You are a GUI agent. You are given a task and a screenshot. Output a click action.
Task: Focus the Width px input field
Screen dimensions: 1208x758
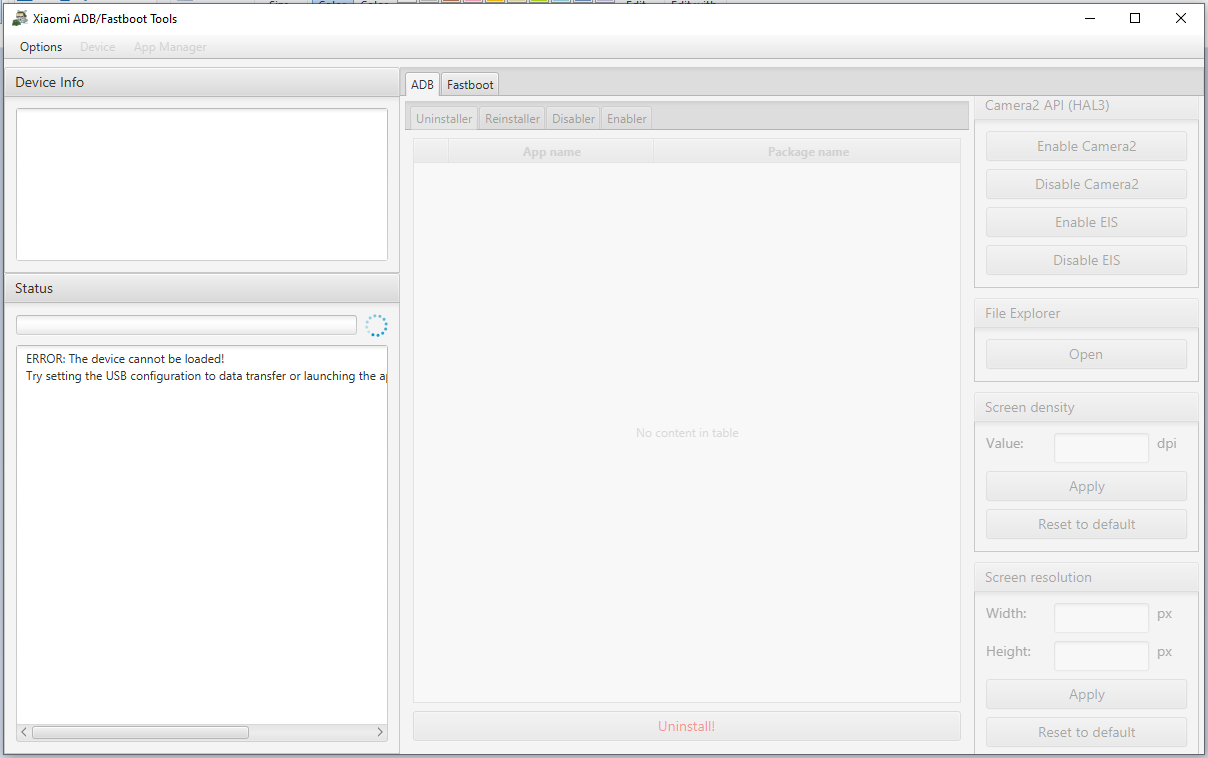point(1101,618)
